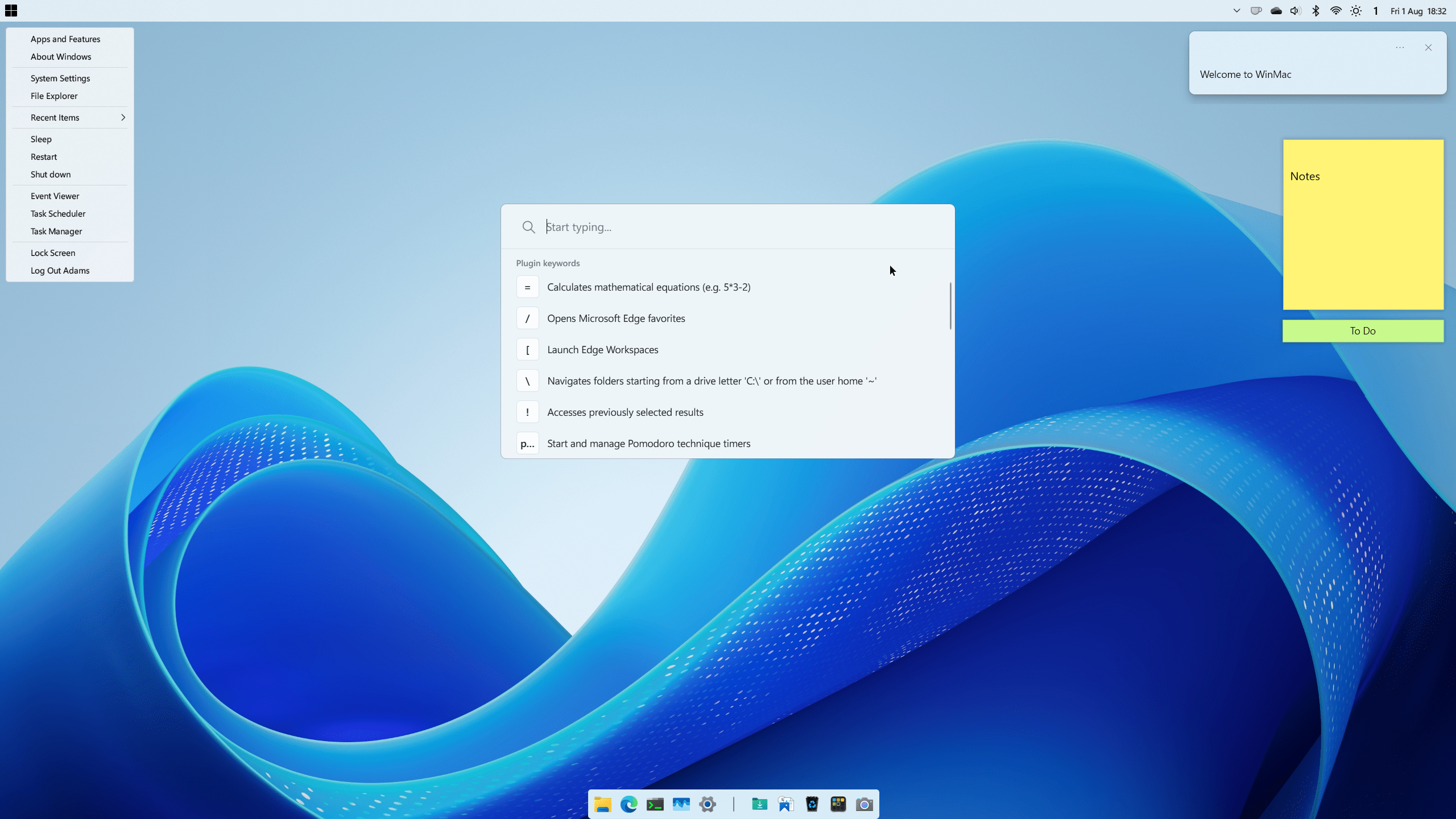Select the '\' folder navigation keyword tile
The image size is (1456, 819).
tap(527, 381)
